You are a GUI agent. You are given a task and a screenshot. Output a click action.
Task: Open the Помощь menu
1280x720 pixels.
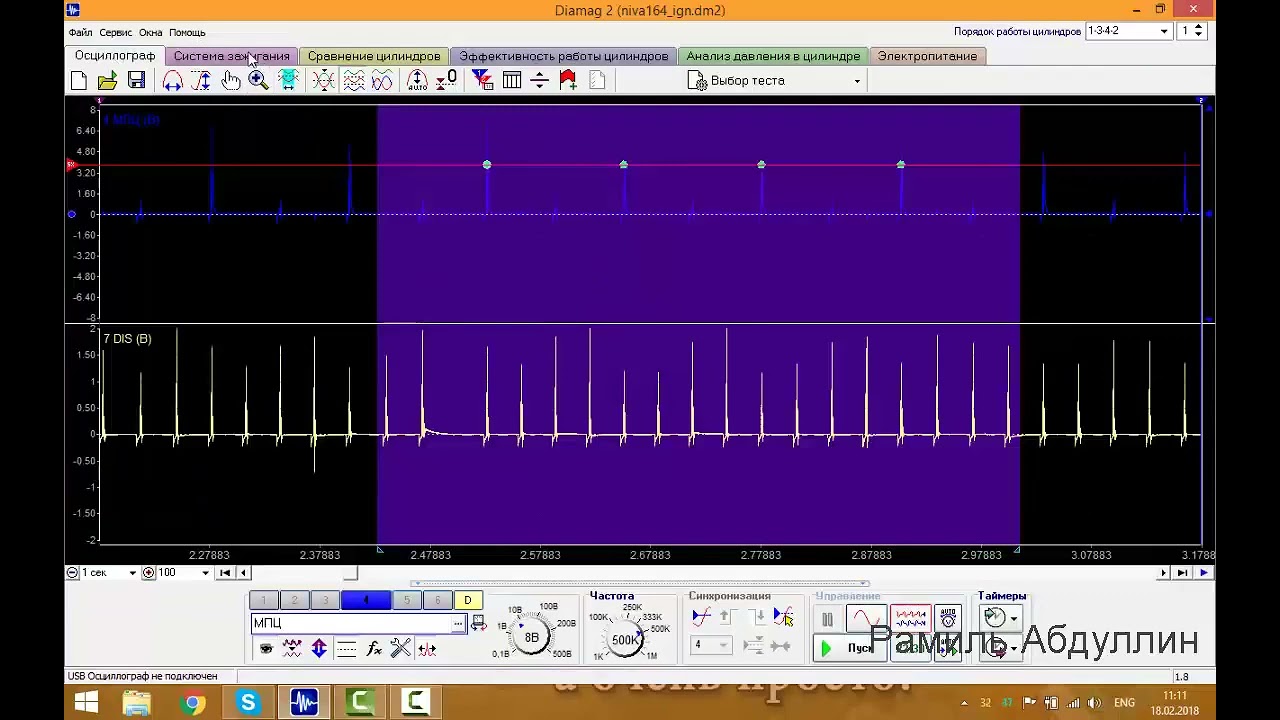pyautogui.click(x=187, y=32)
